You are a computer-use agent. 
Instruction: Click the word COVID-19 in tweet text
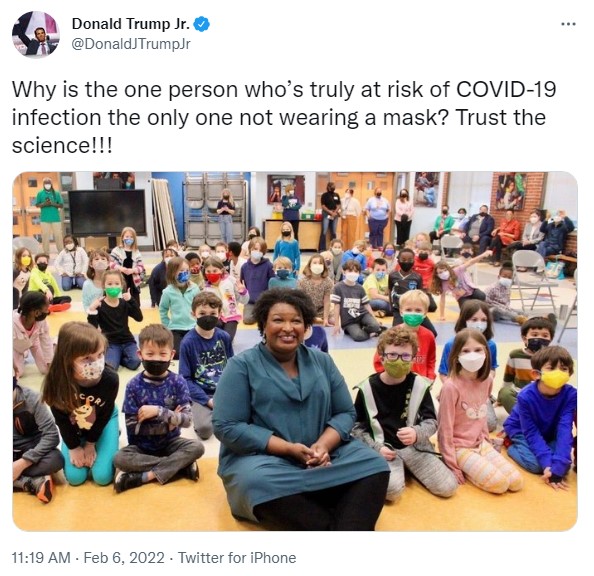pyautogui.click(x=506, y=89)
